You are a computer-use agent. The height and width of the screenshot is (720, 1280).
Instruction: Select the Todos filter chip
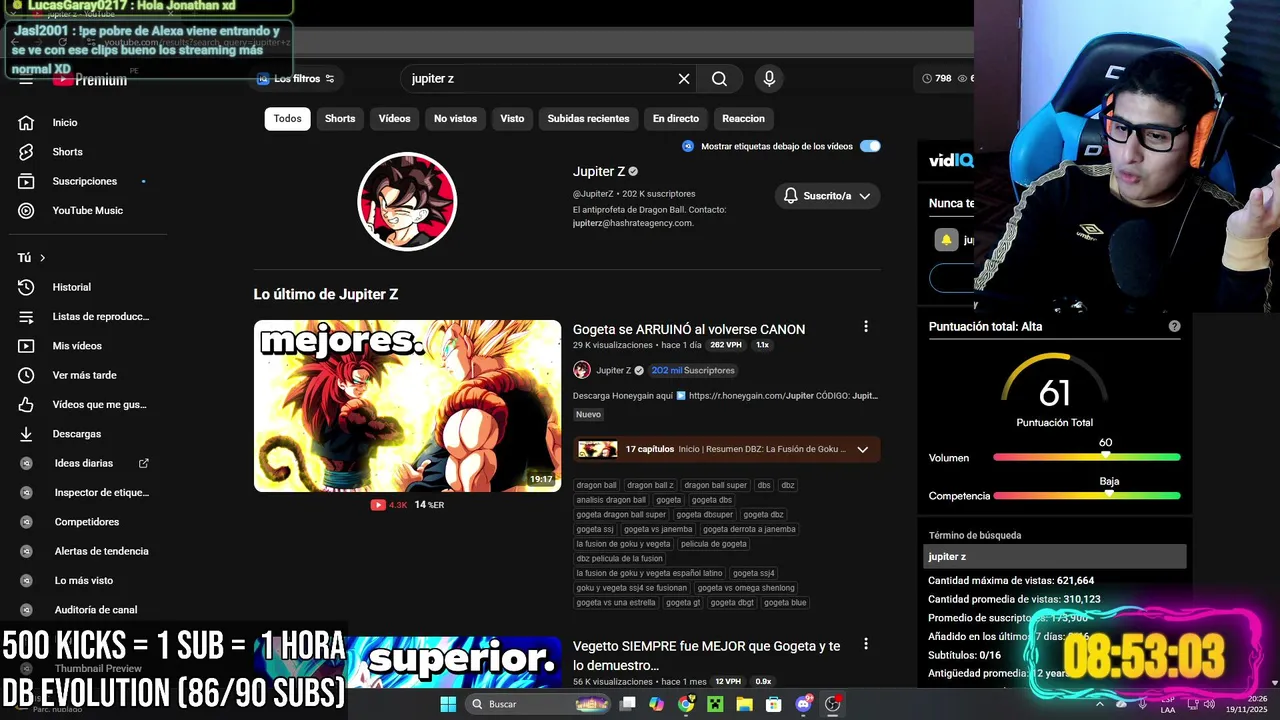(x=287, y=119)
